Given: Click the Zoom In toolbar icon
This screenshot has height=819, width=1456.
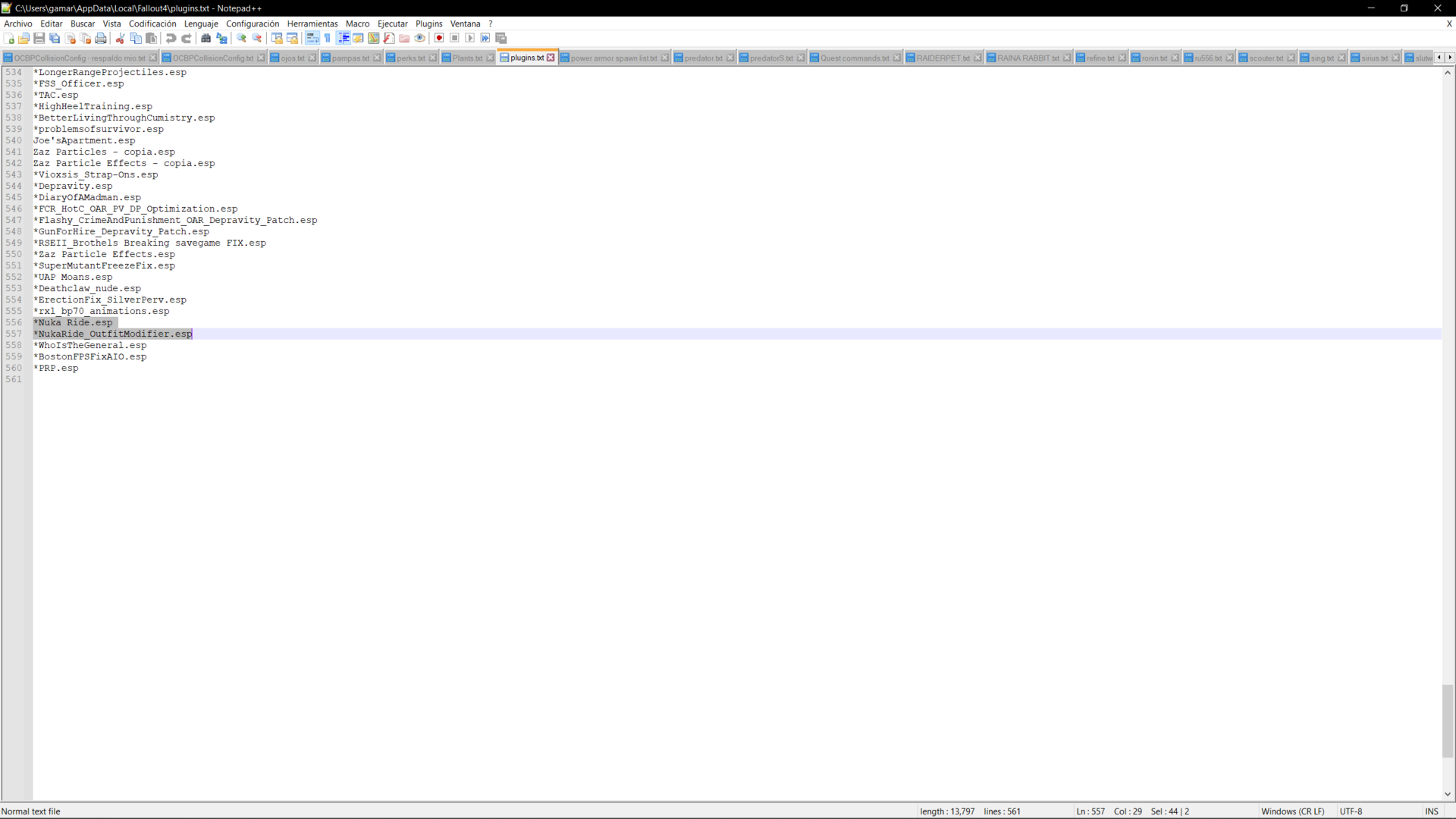Looking at the screenshot, I should pos(241,38).
